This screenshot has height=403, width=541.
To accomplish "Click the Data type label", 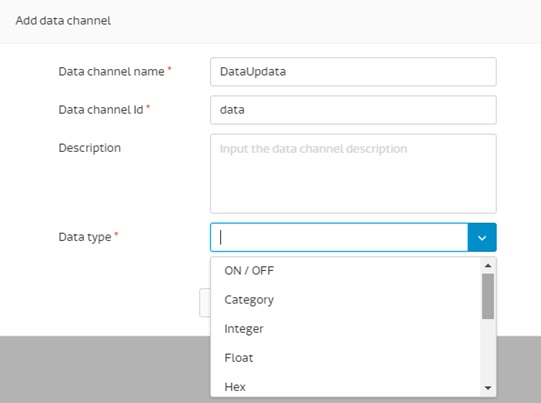I will (85, 237).
